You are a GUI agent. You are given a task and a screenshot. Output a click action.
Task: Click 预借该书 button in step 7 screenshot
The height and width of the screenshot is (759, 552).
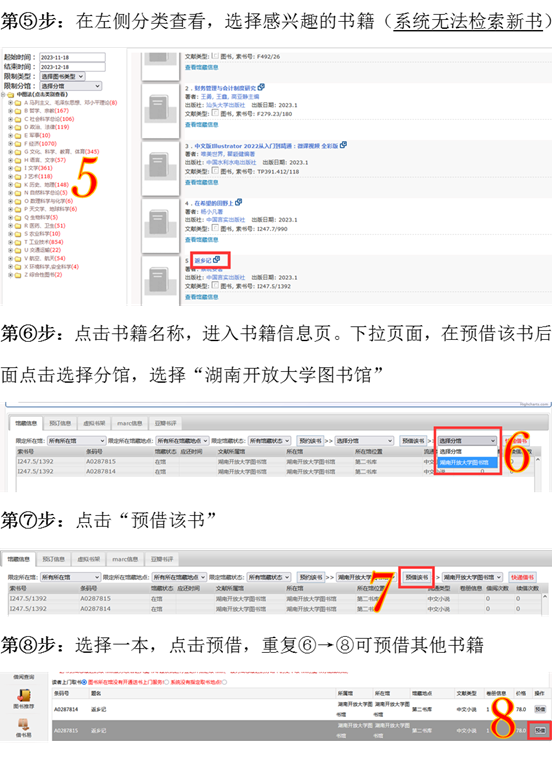(417, 577)
